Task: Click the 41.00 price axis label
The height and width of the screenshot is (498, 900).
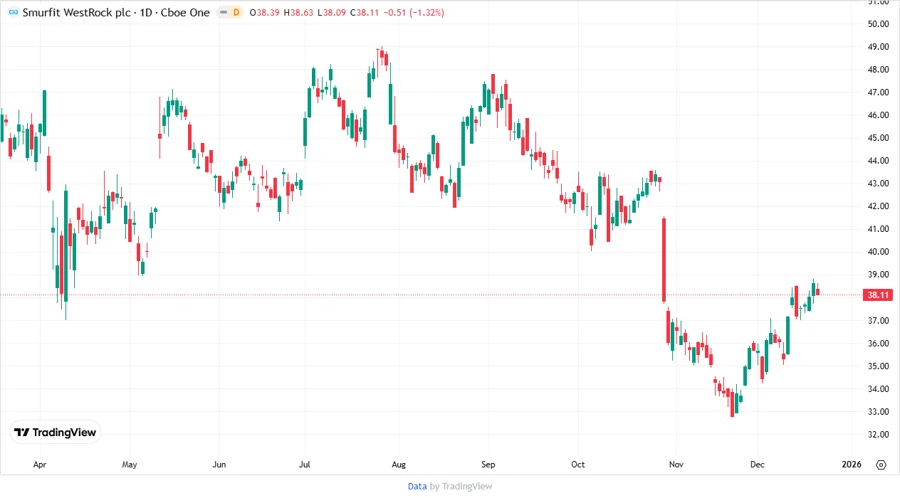Action: [878, 229]
